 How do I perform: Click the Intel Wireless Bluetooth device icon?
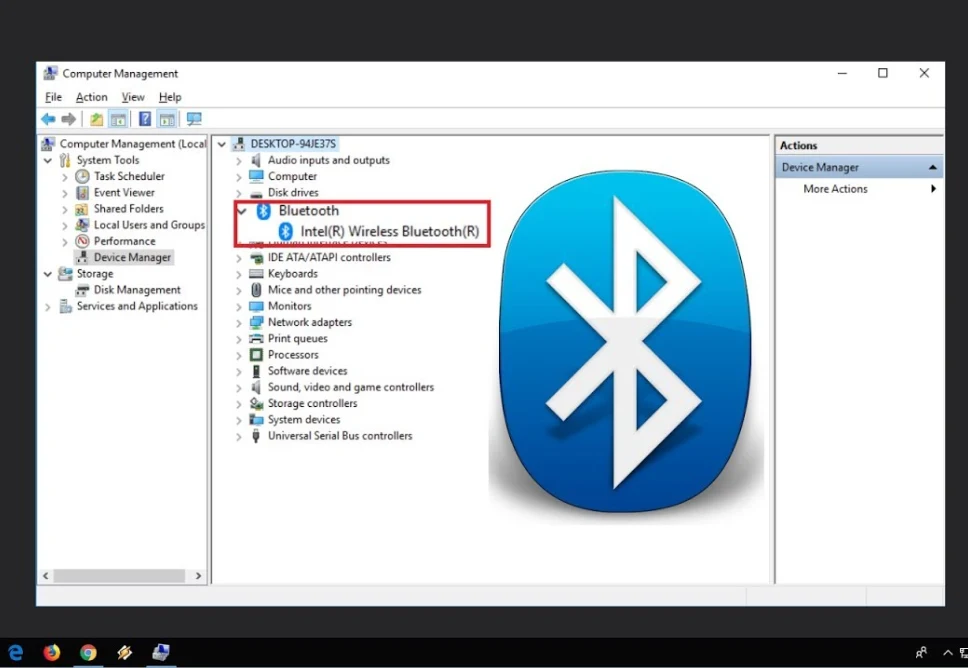(x=285, y=232)
